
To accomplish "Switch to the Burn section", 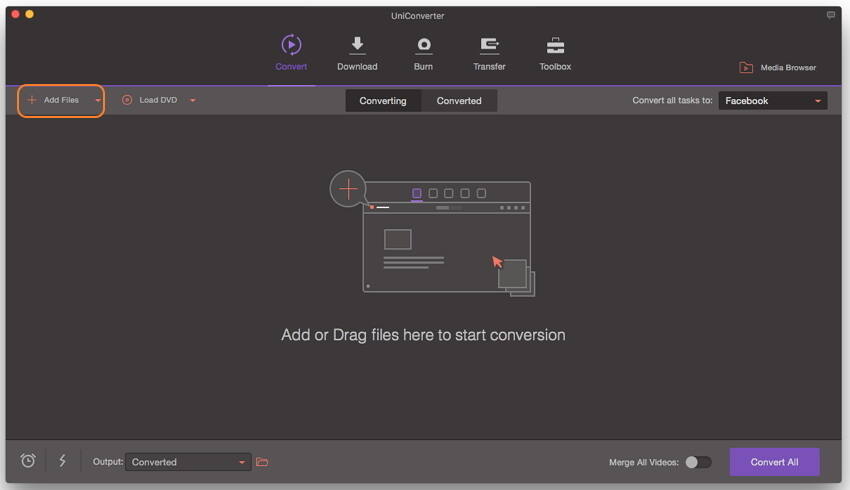I will coord(423,53).
